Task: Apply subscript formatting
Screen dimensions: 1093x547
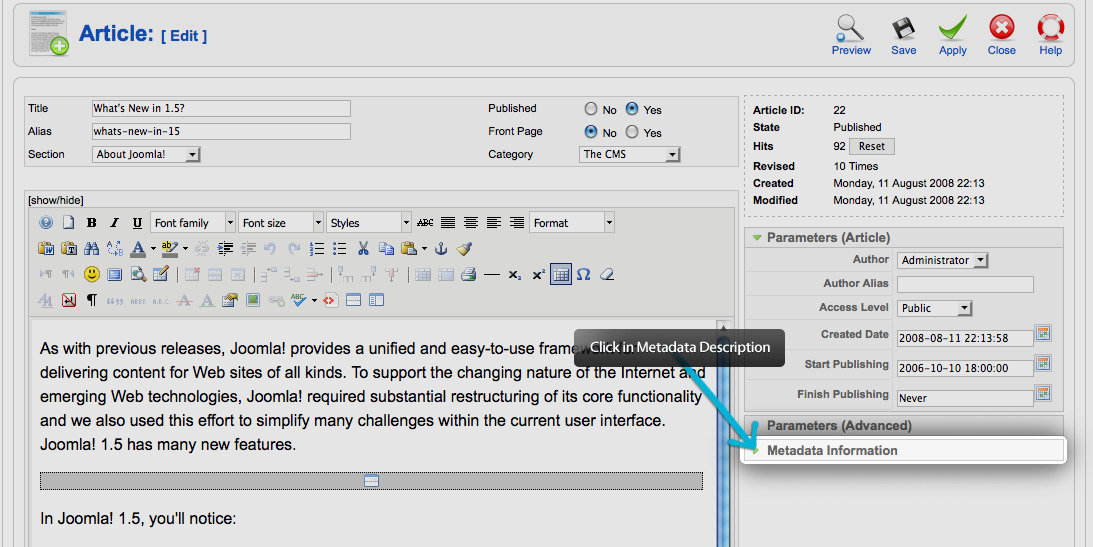Action: pos(514,275)
